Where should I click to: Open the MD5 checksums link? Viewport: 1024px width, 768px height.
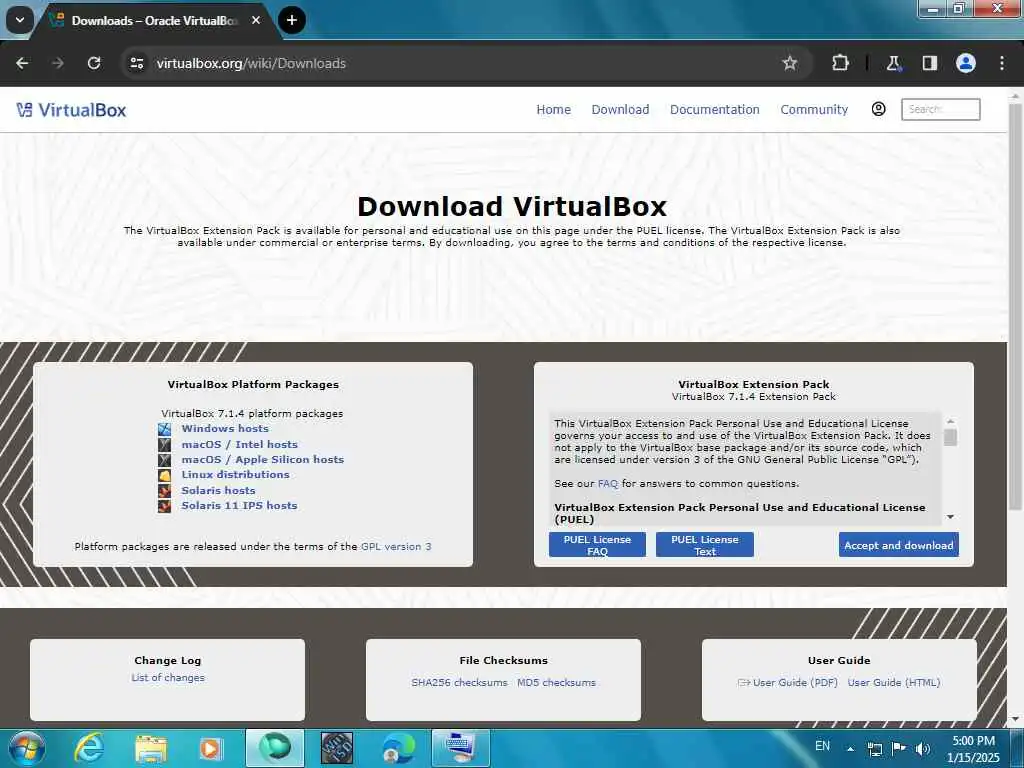556,682
